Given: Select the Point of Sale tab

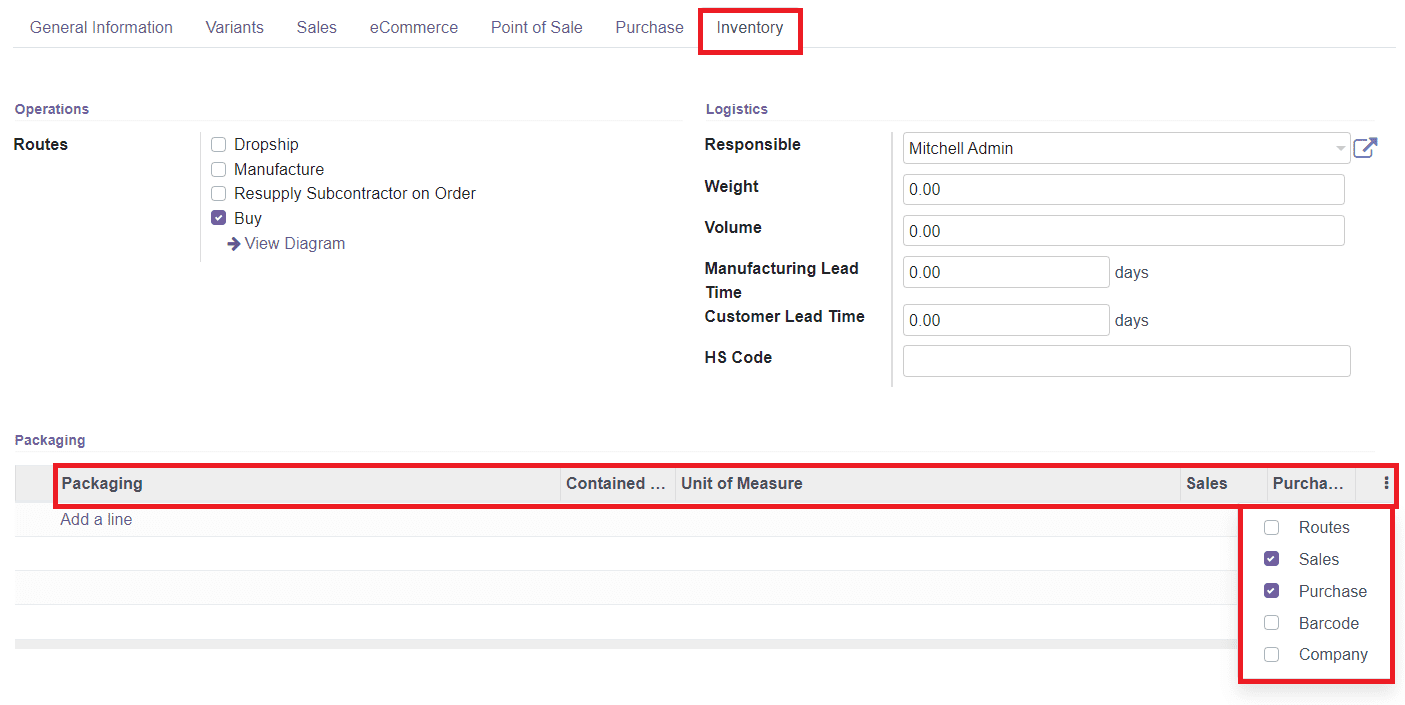Looking at the screenshot, I should 536,27.
